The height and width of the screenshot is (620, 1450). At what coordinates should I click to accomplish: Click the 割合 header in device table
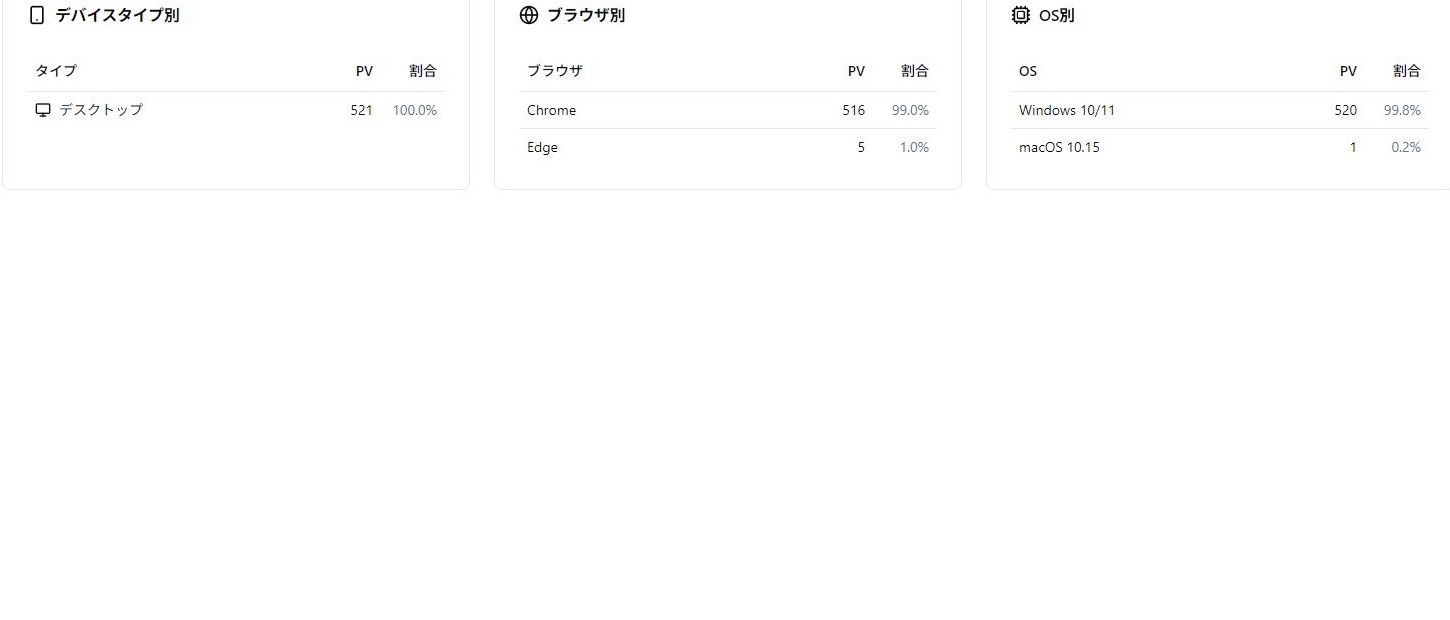click(x=423, y=71)
